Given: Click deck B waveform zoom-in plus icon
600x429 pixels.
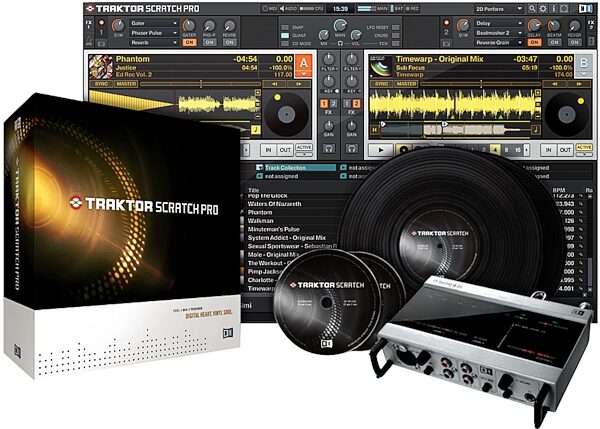Looking at the screenshot, I should pos(538,93).
